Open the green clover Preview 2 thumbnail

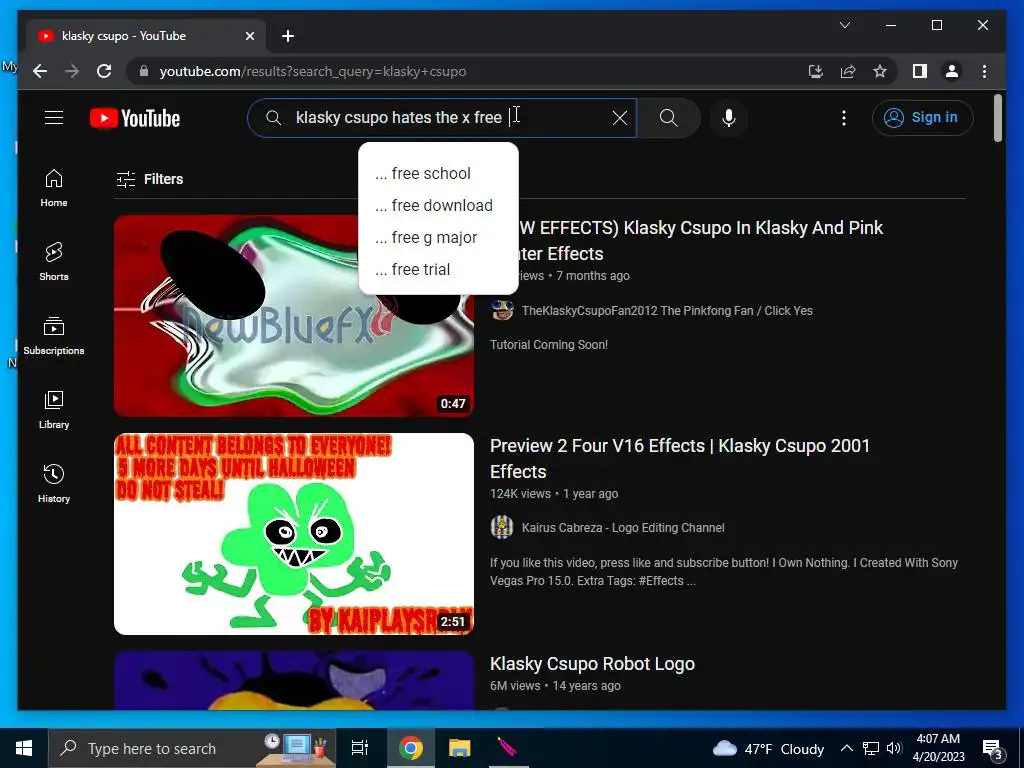click(x=294, y=534)
